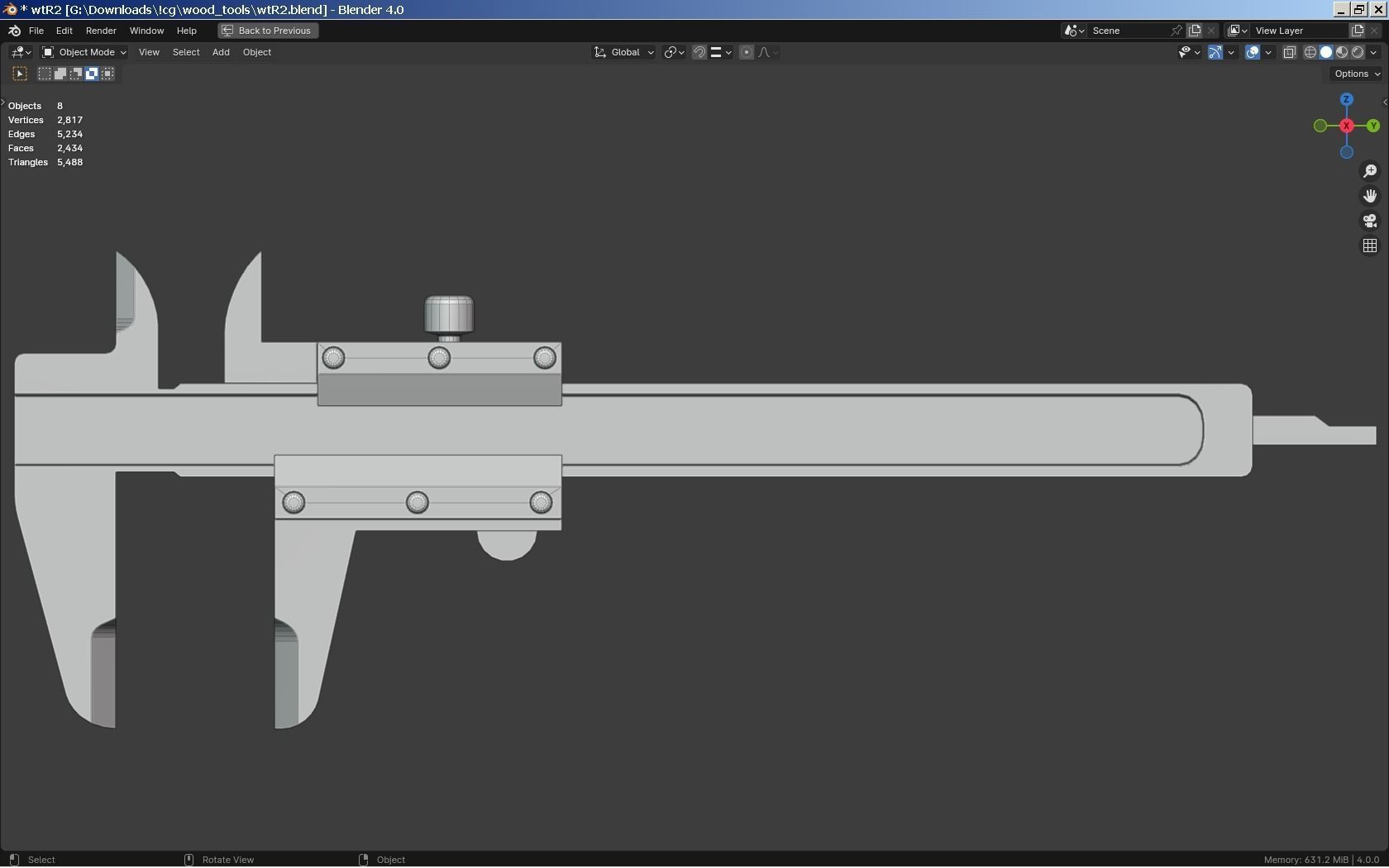Click the Triangles 5,488 statistic
This screenshot has height=868, width=1389.
click(x=45, y=162)
